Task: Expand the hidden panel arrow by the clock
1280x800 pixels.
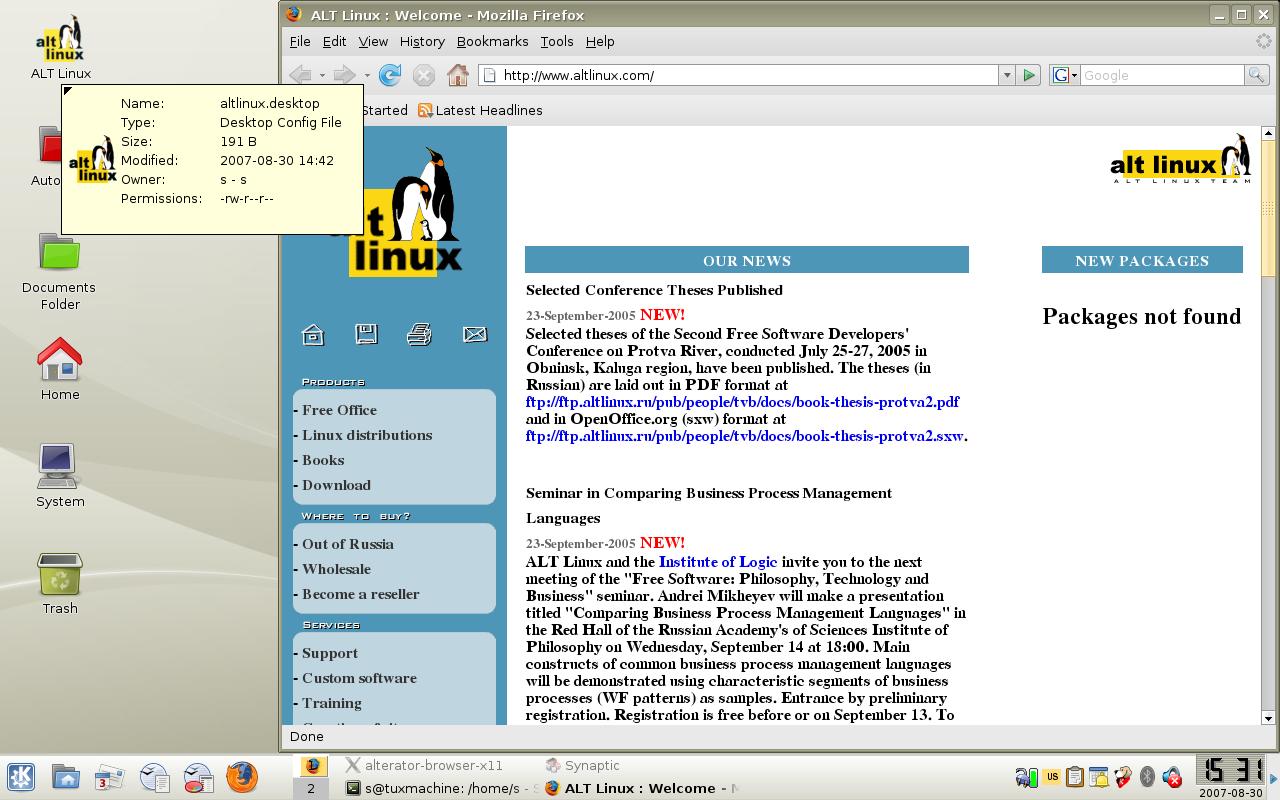Action: 1274,777
